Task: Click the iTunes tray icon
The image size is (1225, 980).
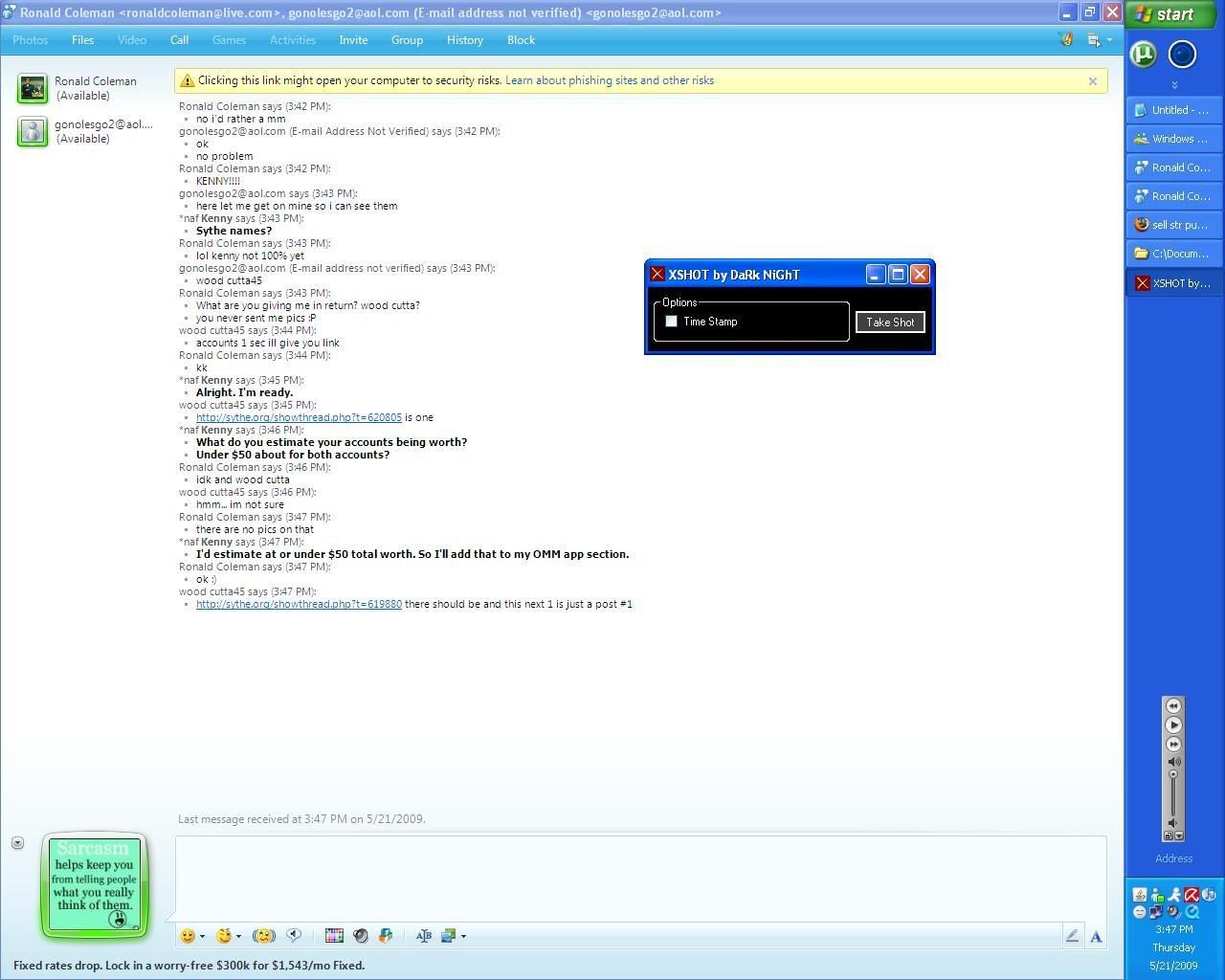Action: [1209, 895]
